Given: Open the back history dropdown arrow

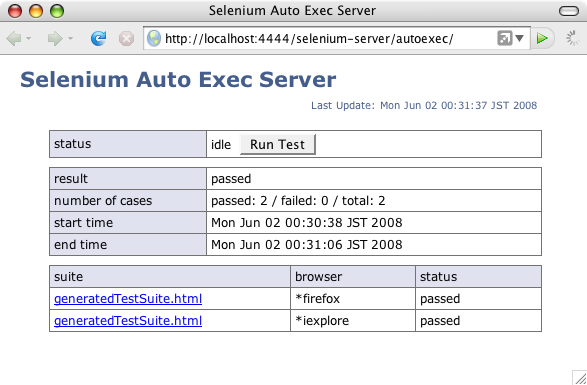Looking at the screenshot, I should point(28,38).
